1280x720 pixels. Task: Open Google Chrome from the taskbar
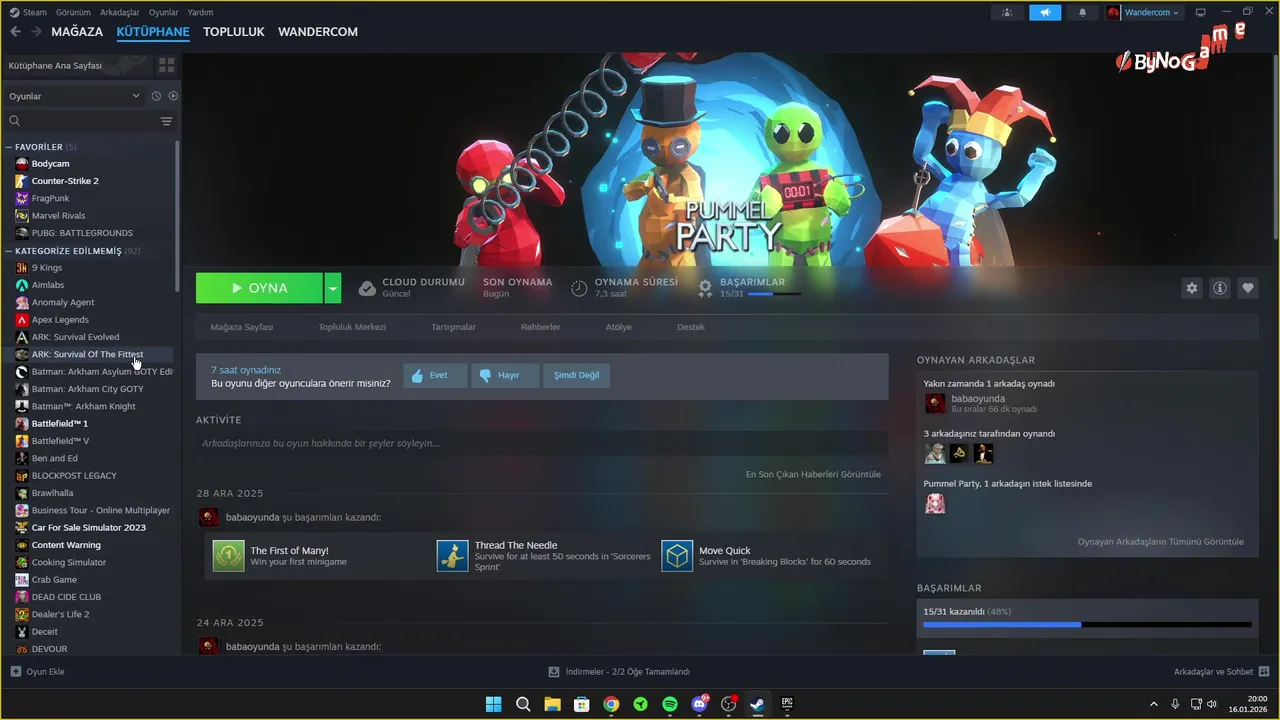tap(611, 704)
